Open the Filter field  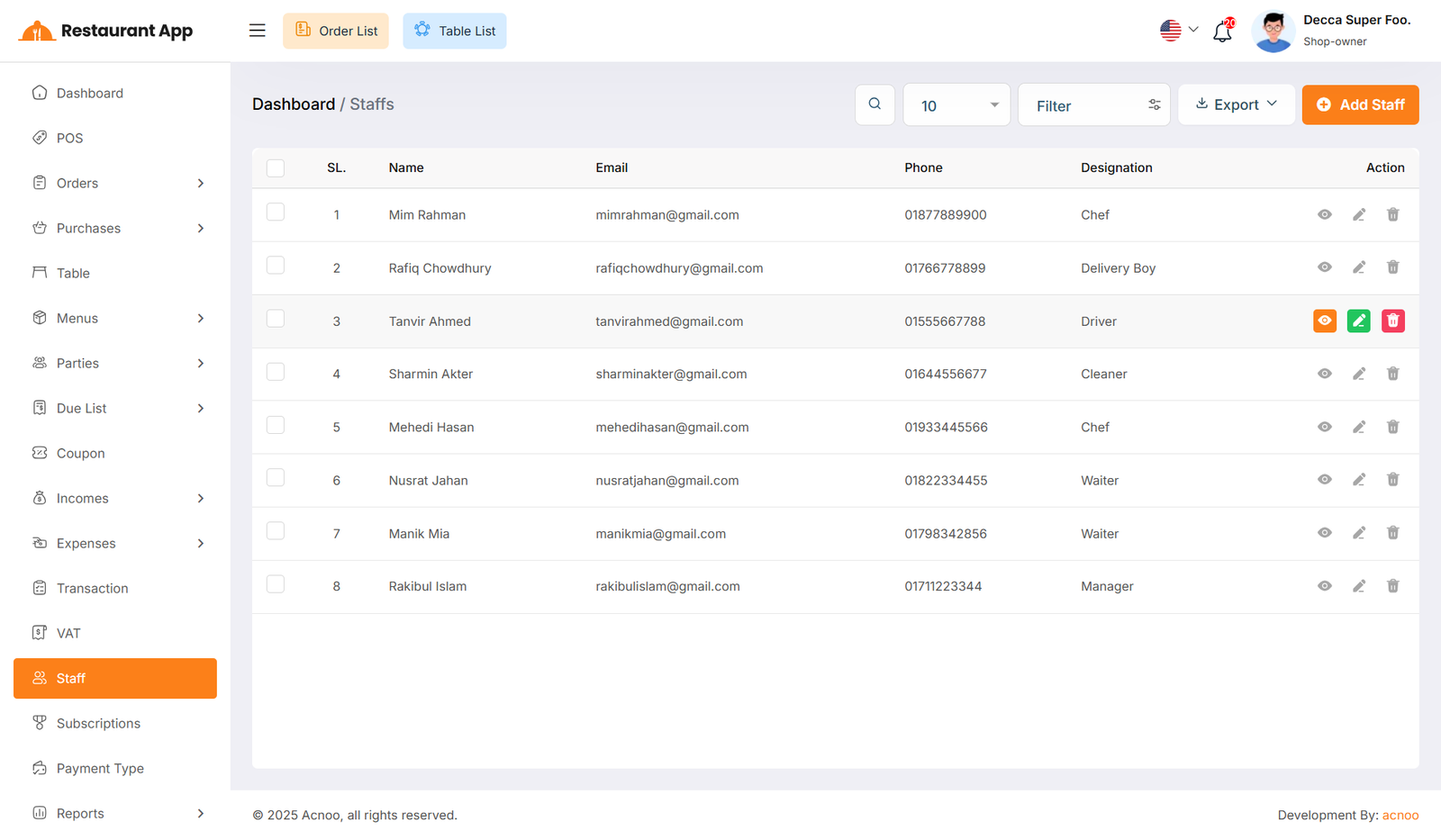1093,105
